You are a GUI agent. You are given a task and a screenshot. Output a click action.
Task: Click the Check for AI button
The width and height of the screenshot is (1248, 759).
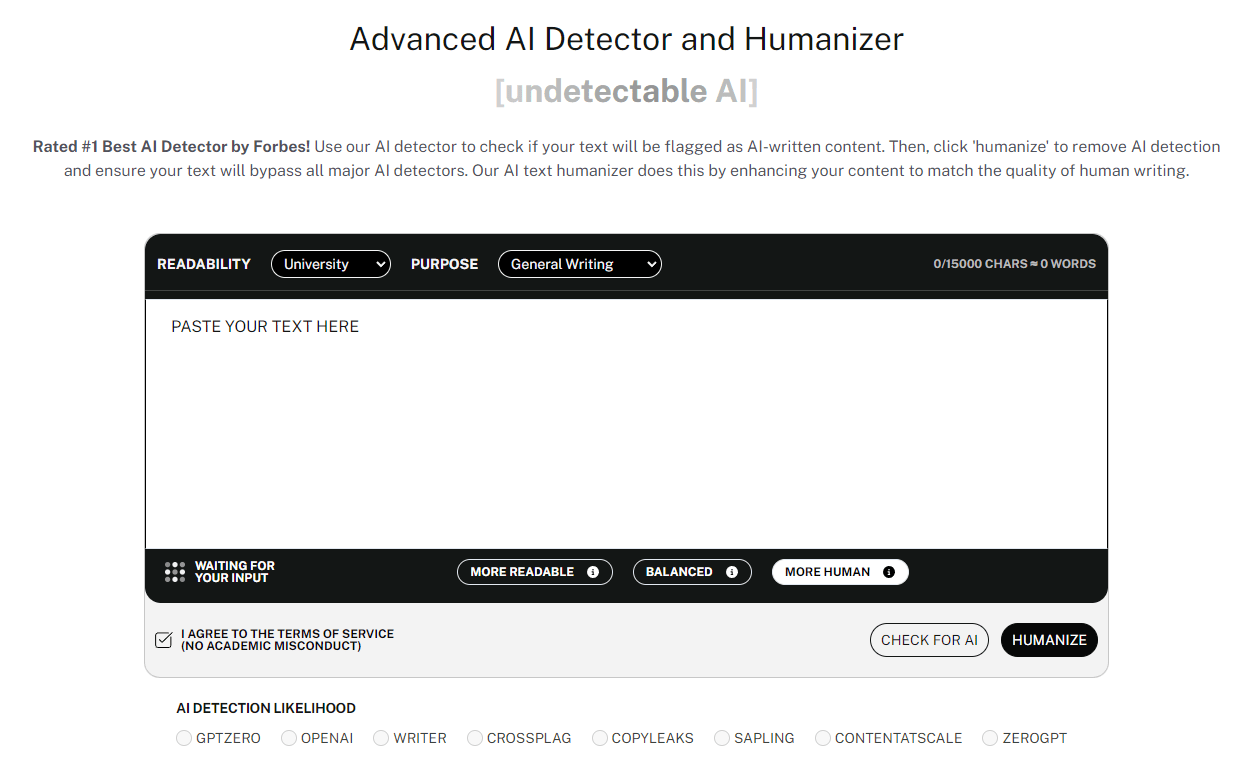[929, 640]
